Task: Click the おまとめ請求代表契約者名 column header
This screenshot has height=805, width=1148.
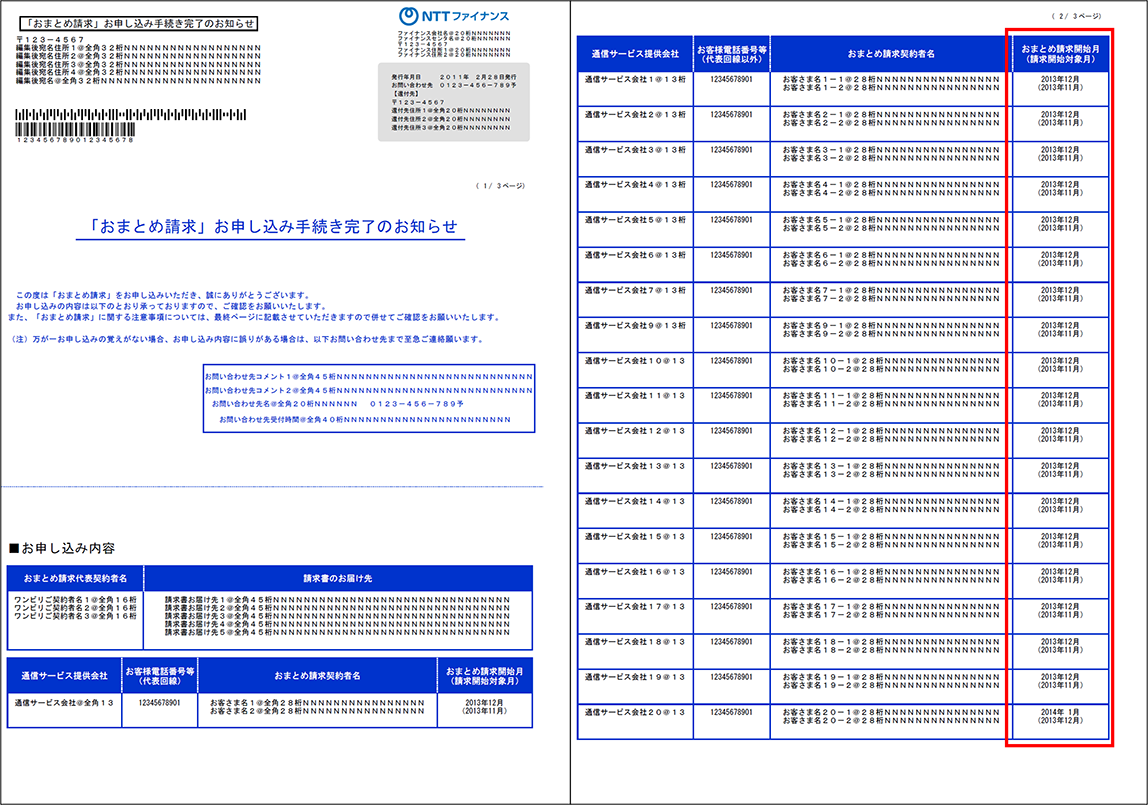Action: pyautogui.click(x=75, y=578)
